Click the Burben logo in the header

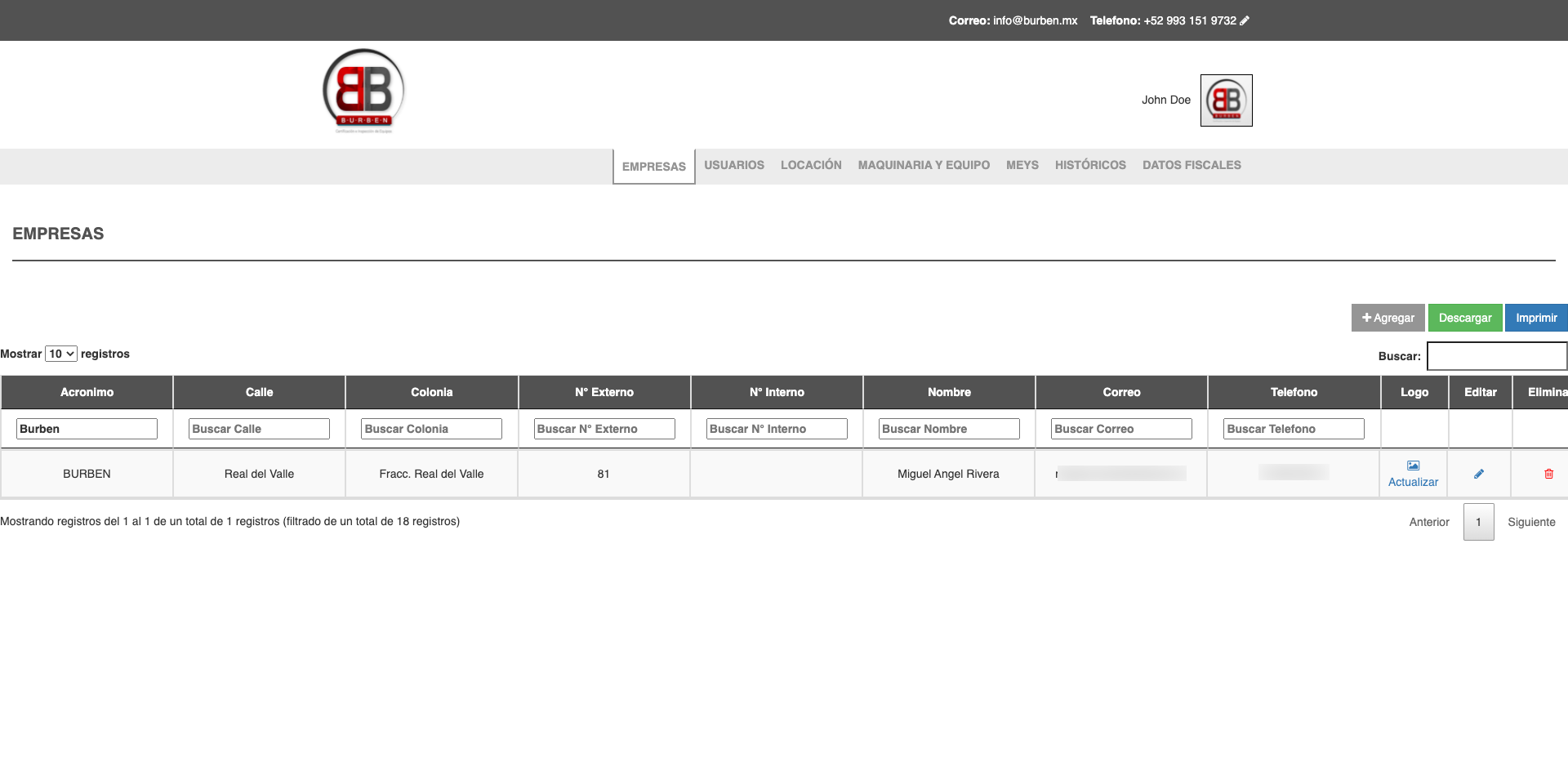coord(363,91)
